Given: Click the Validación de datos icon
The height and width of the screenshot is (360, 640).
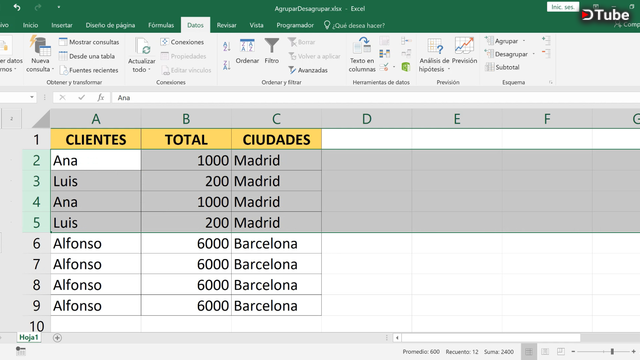Looking at the screenshot, I should coord(384,67).
